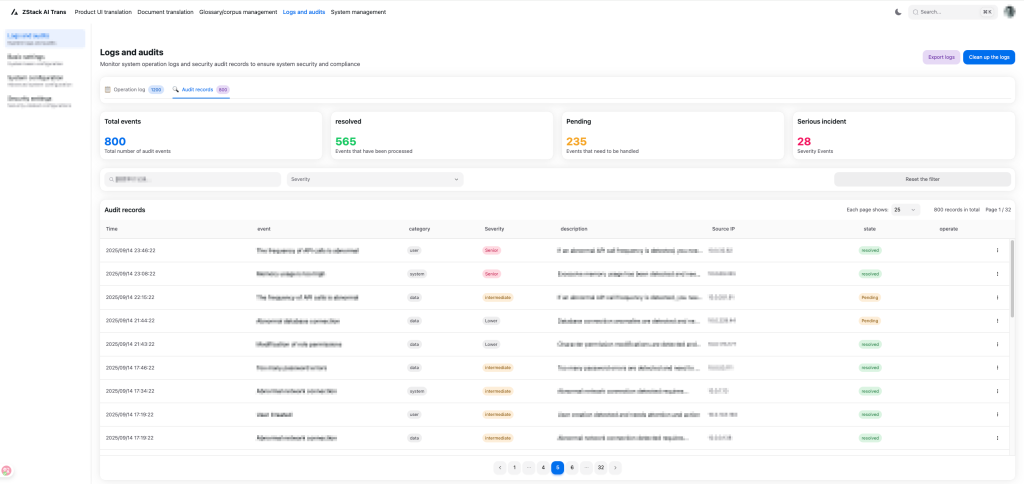Viewport: 1024px width, 484px height.
Task: Click the Export logs button
Action: [941, 57]
